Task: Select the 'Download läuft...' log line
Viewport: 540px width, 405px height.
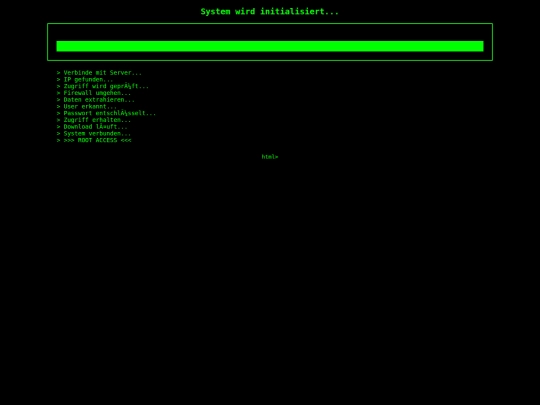Action: [92, 127]
